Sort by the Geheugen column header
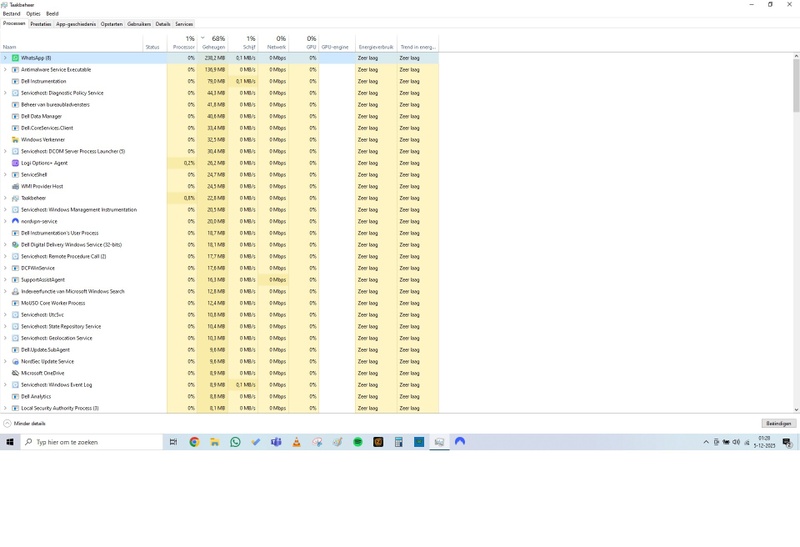Viewport: 800px width, 547px height. pos(213,42)
